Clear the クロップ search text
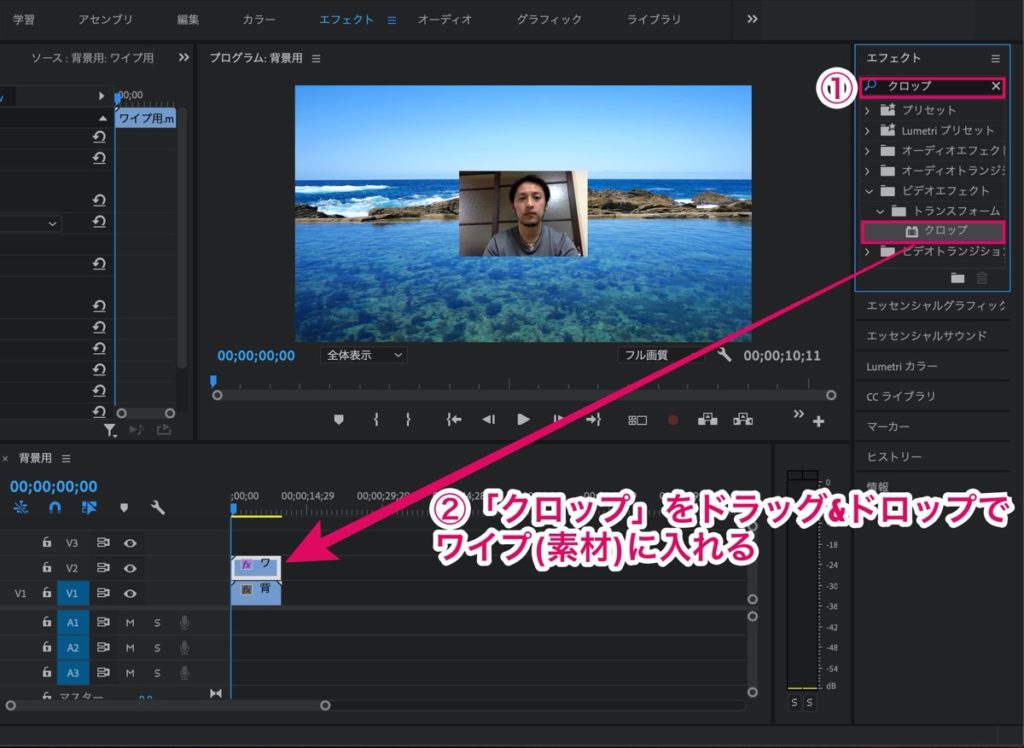Viewport: 1024px width, 748px height. [995, 86]
